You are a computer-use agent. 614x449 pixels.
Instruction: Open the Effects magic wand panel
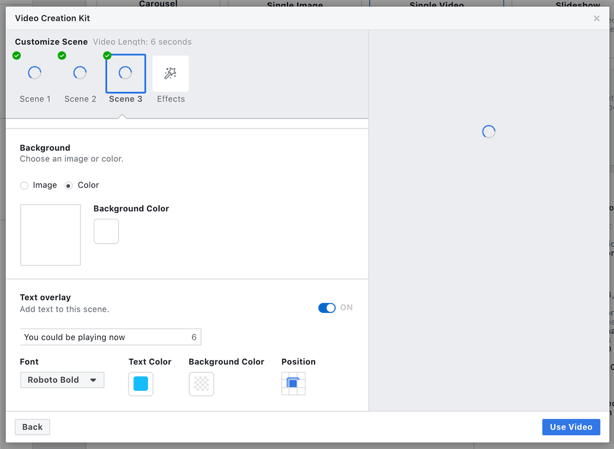170,74
